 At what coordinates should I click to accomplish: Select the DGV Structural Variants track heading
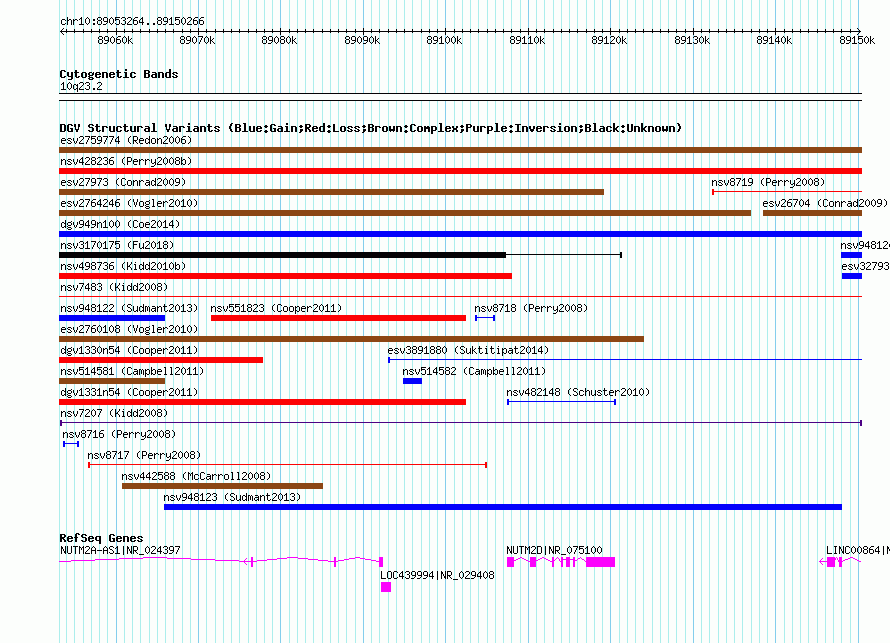[x=370, y=128]
